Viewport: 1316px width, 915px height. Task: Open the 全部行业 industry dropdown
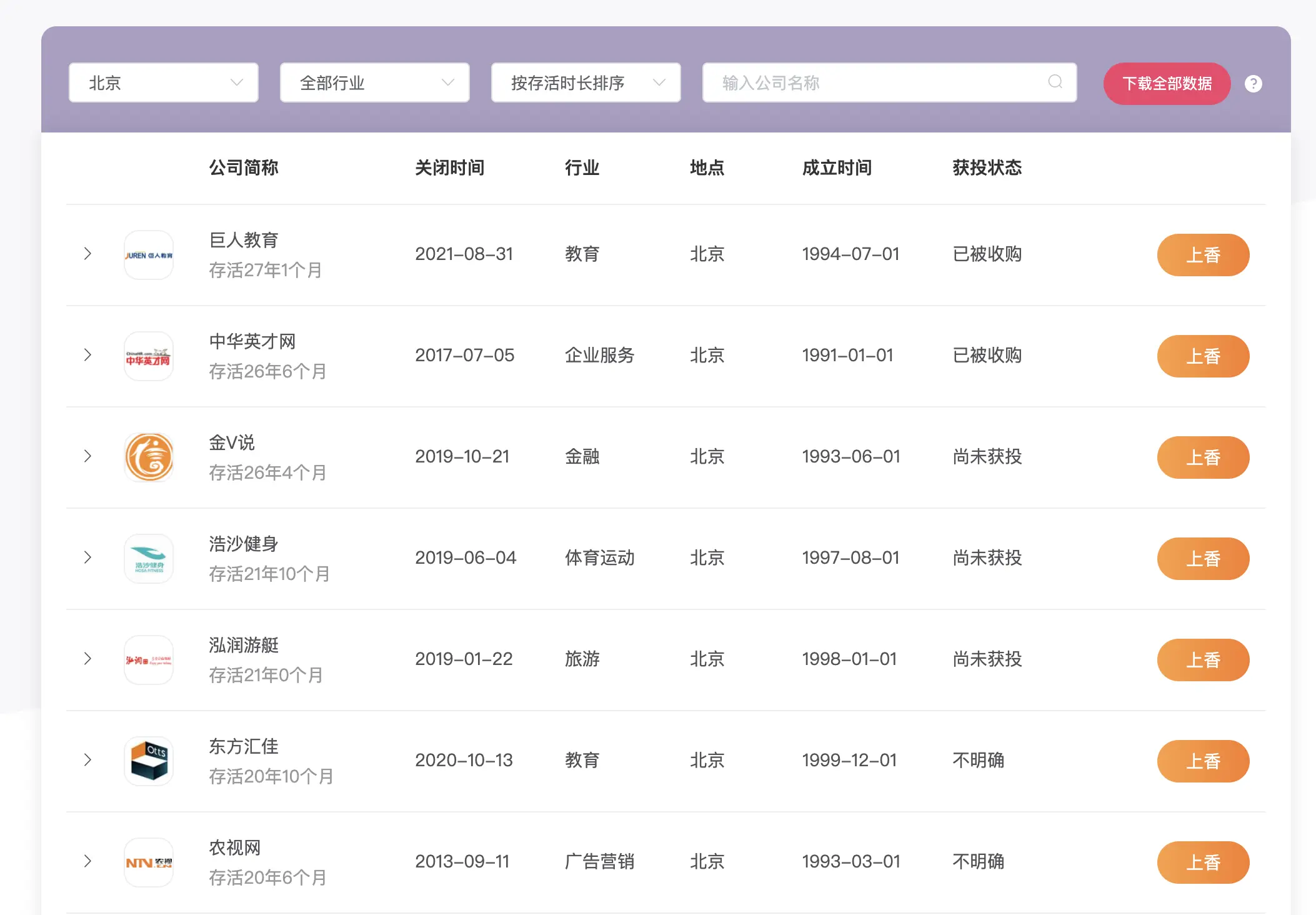375,82
